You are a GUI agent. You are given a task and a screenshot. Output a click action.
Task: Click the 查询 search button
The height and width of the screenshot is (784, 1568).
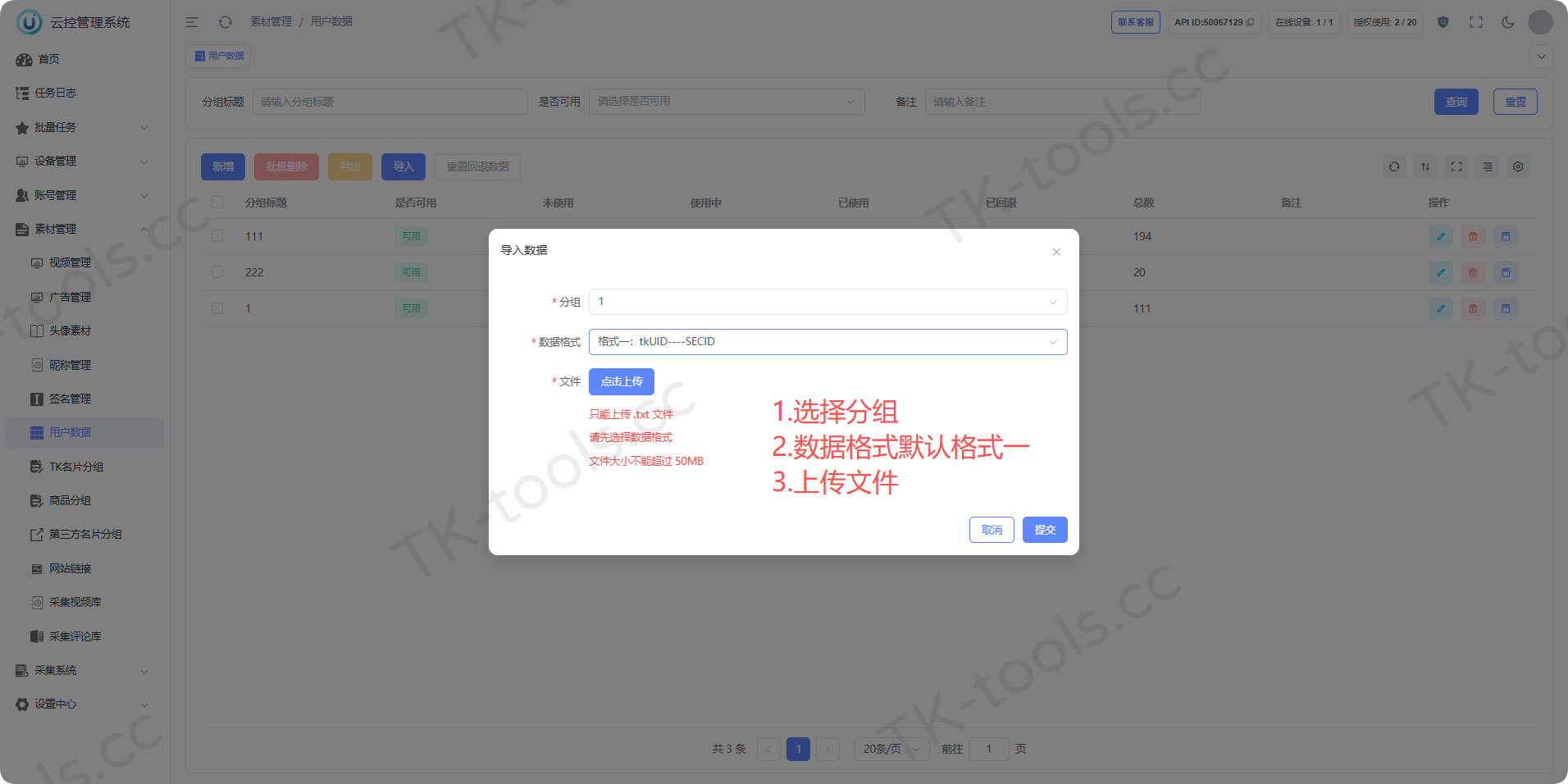1456,102
